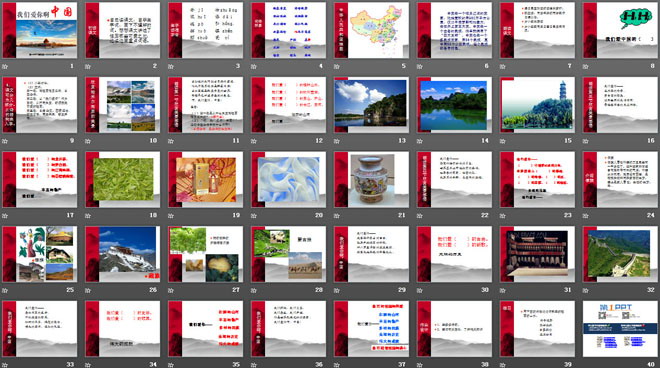Click the animation star under slide 33
The image size is (660, 368).
pyautogui.click(x=5, y=364)
